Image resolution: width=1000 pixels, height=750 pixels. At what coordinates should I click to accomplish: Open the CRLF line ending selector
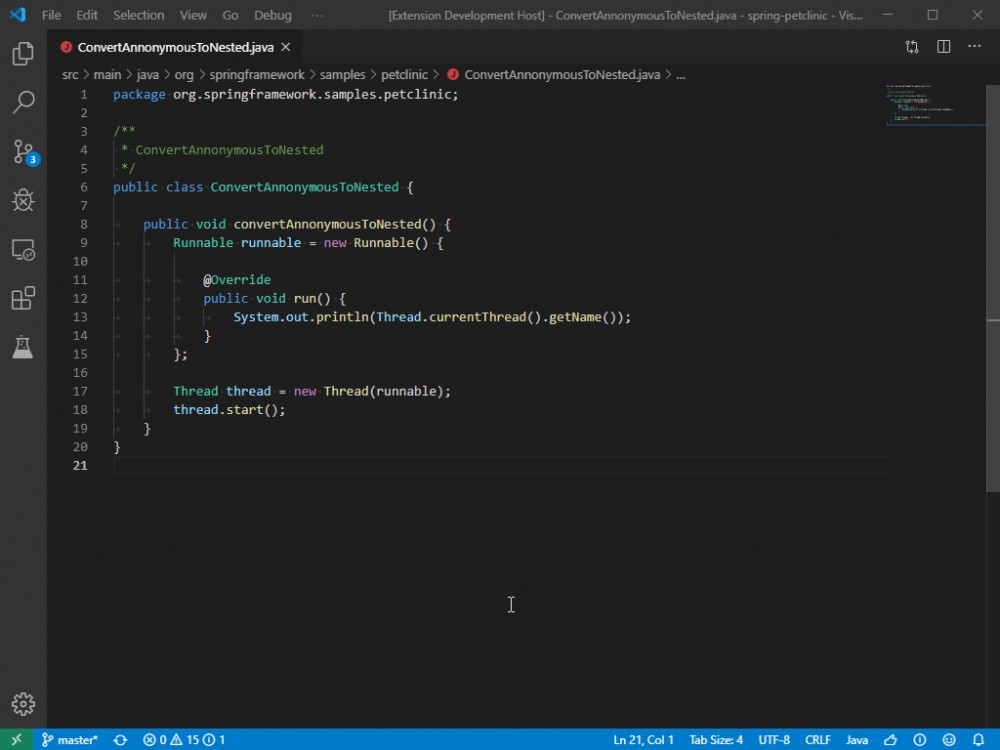[818, 739]
